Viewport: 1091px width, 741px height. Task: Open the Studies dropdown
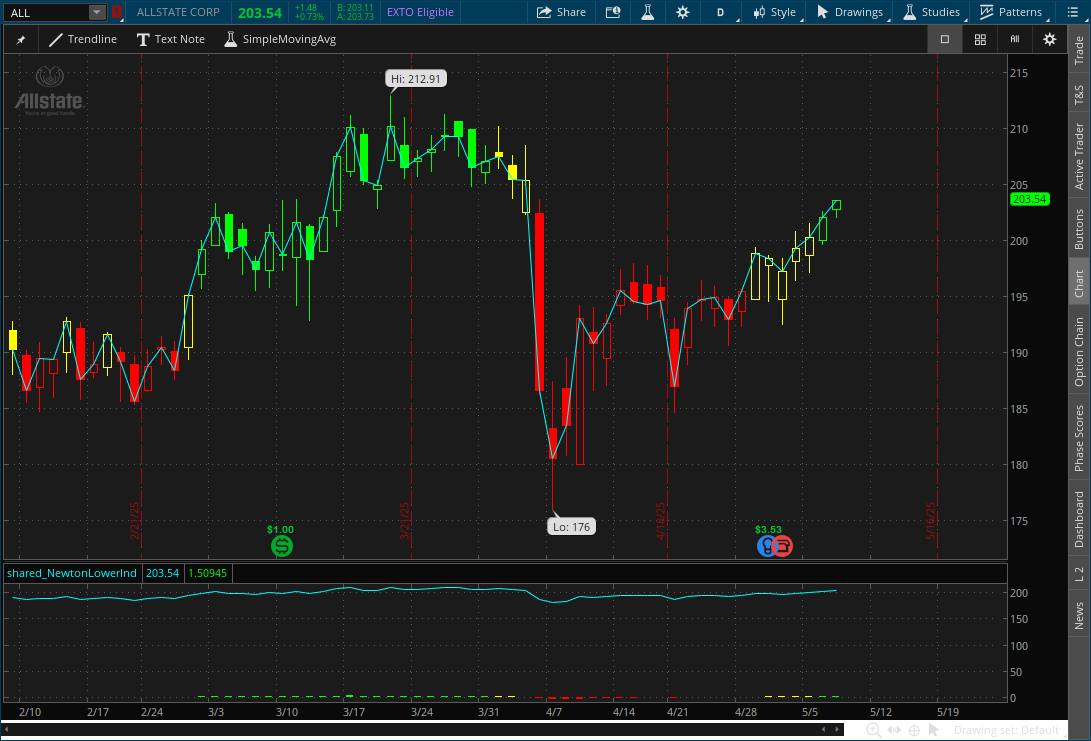pos(932,12)
